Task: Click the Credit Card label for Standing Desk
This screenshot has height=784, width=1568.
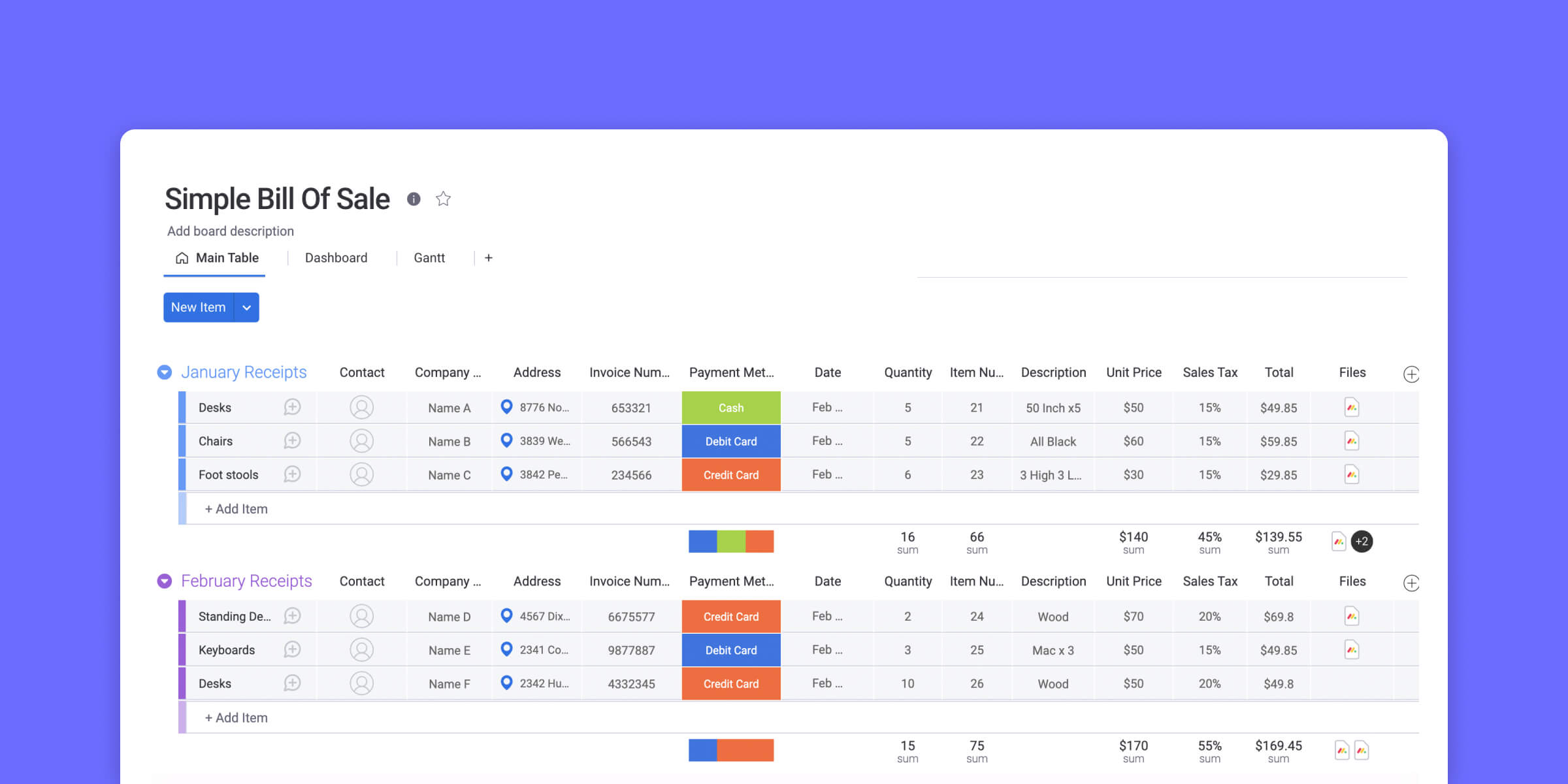Action: tap(730, 616)
